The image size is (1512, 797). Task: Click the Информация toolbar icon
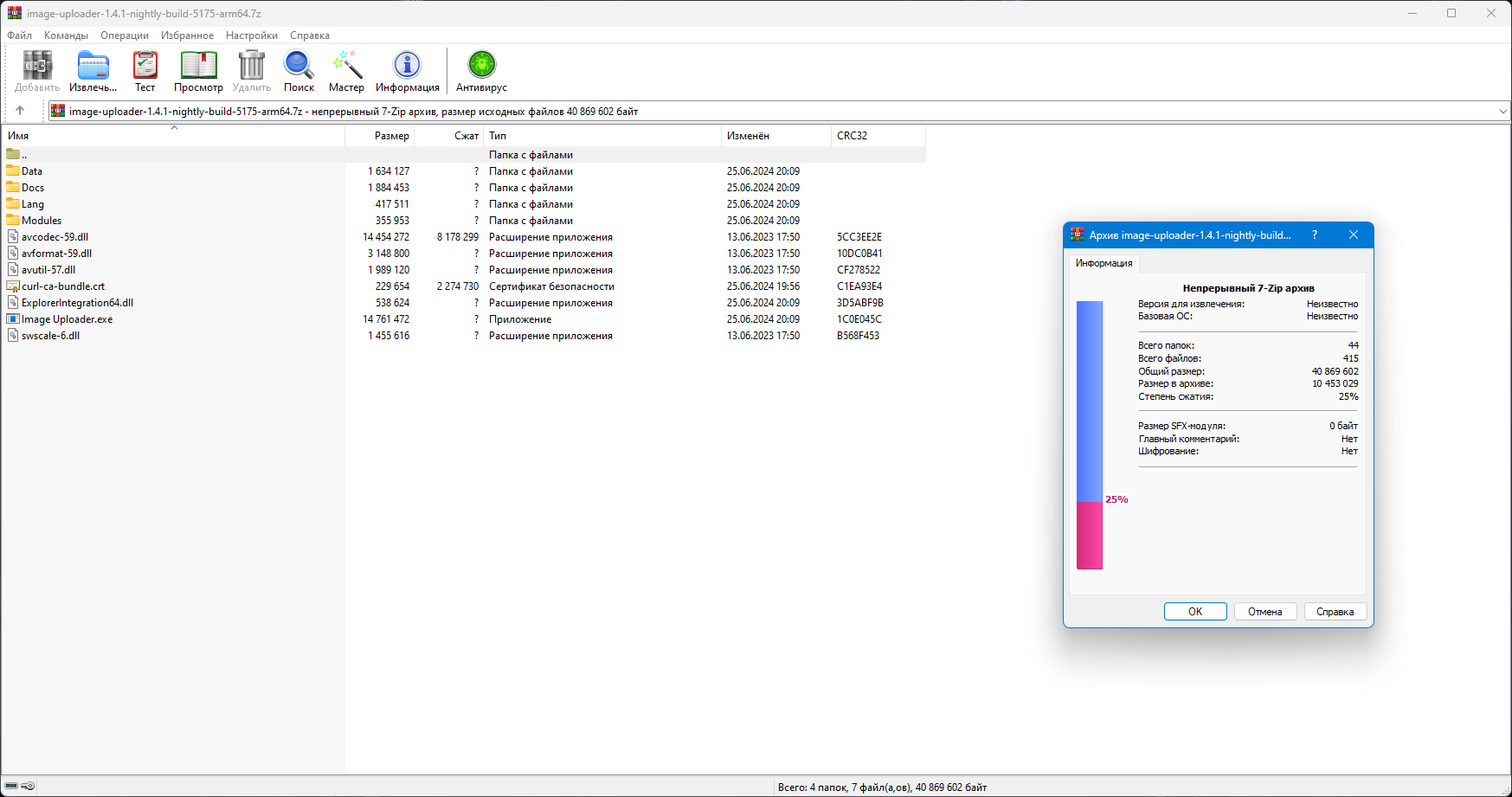(x=407, y=66)
